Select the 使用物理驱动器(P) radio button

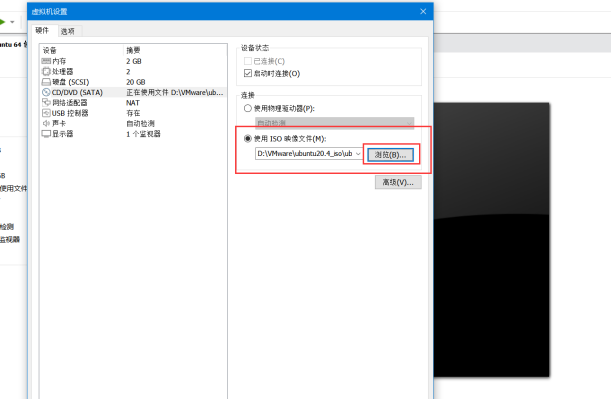[x=247, y=108]
